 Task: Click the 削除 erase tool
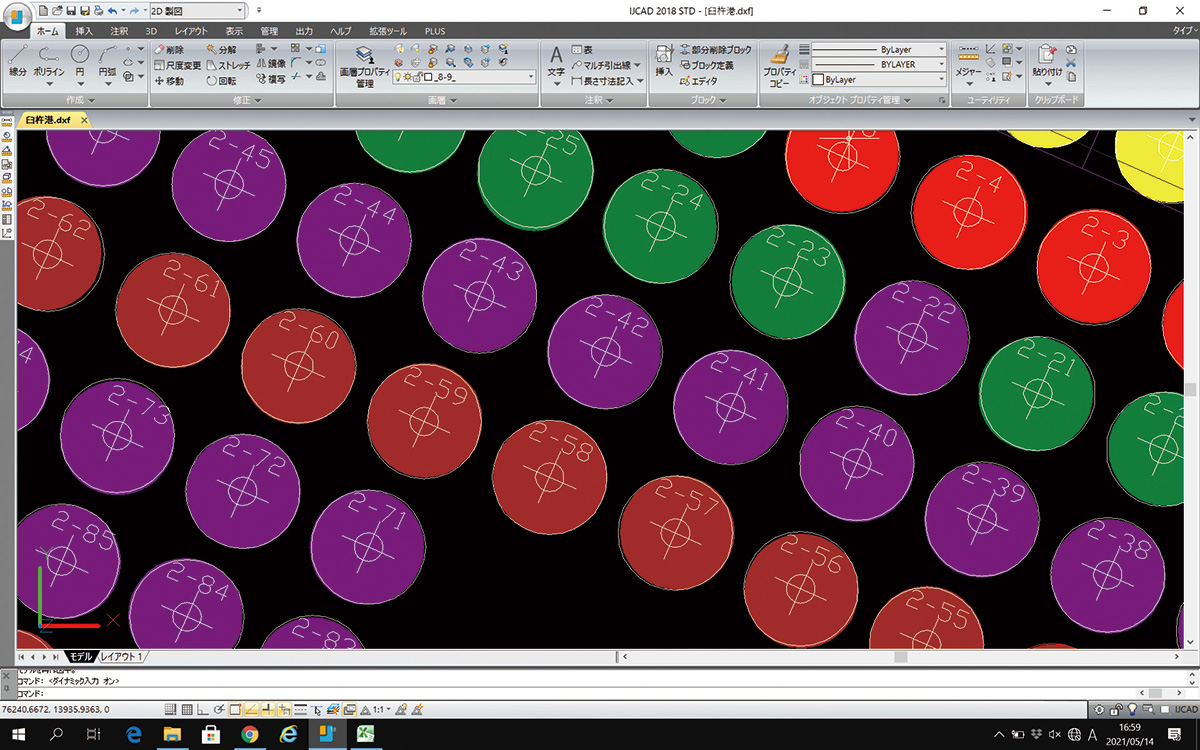(x=169, y=49)
